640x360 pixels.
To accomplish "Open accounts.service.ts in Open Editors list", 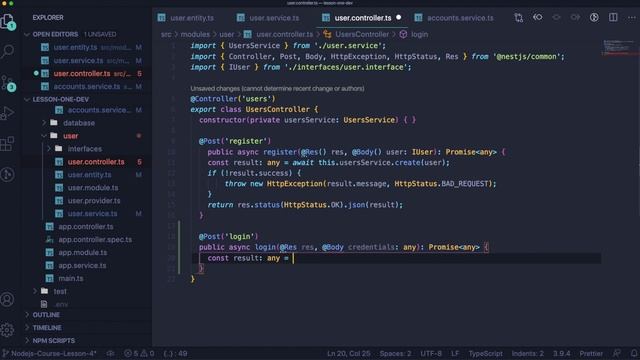I will point(87,87).
